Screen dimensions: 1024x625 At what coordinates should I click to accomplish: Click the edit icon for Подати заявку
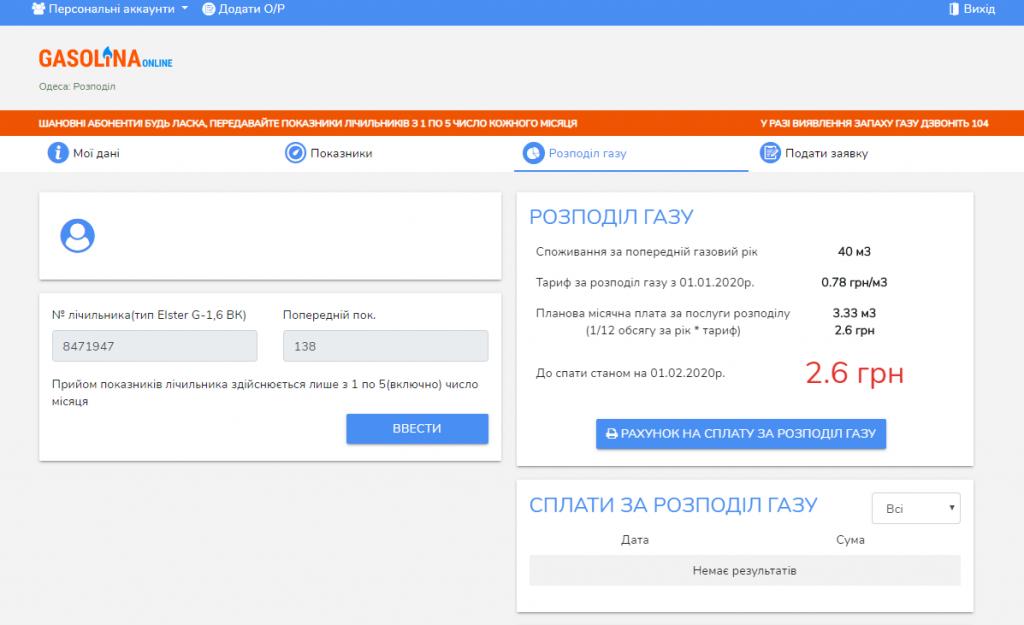[769, 153]
